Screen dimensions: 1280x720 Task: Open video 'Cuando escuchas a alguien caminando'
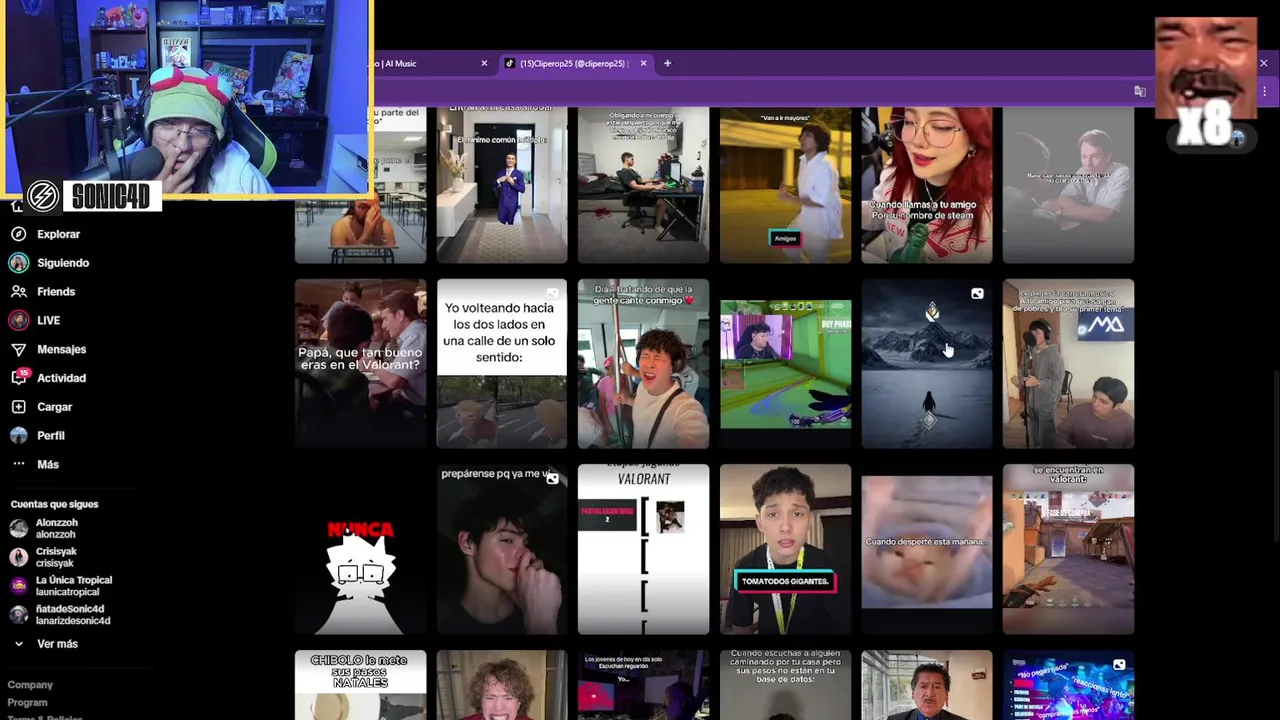785,685
